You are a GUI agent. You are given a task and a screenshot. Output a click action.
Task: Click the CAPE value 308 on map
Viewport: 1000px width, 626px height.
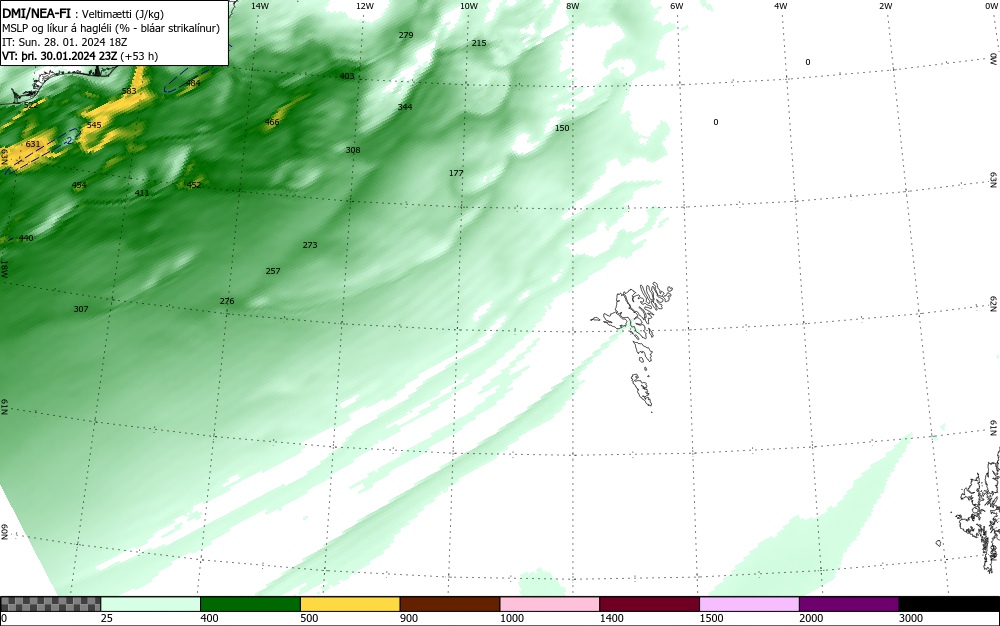click(353, 150)
